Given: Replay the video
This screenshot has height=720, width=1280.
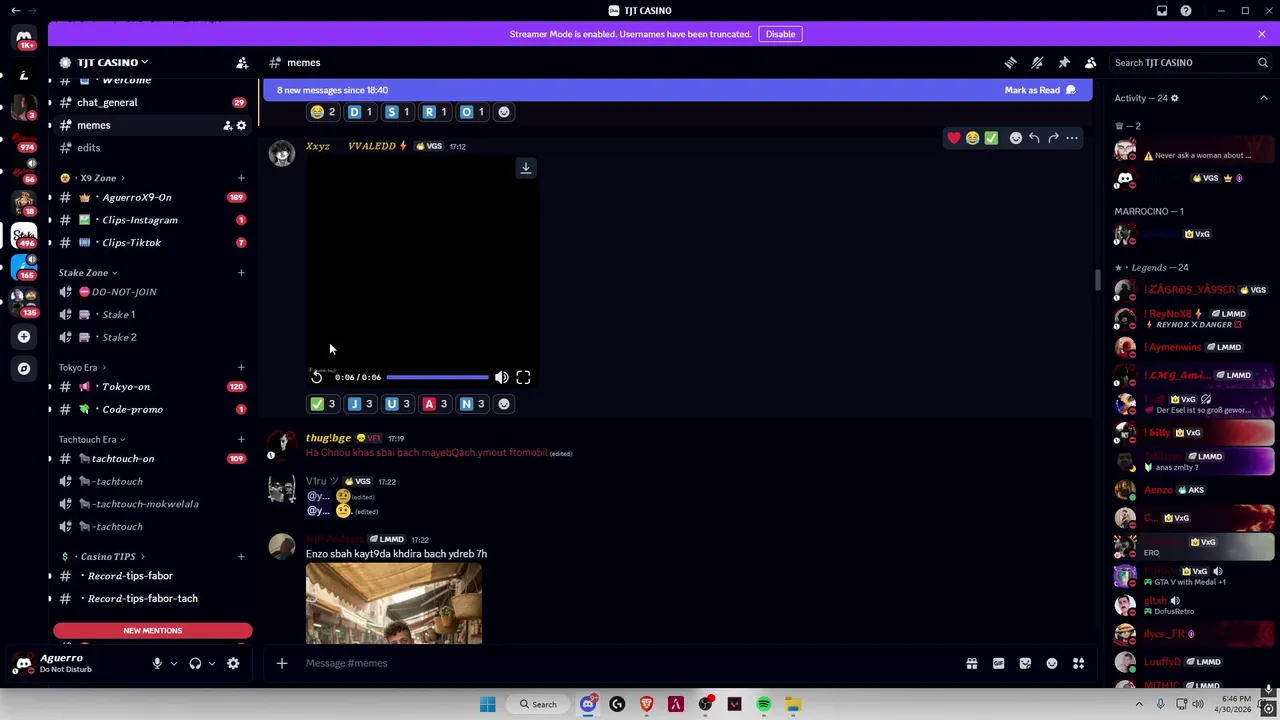Looking at the screenshot, I should (316, 377).
